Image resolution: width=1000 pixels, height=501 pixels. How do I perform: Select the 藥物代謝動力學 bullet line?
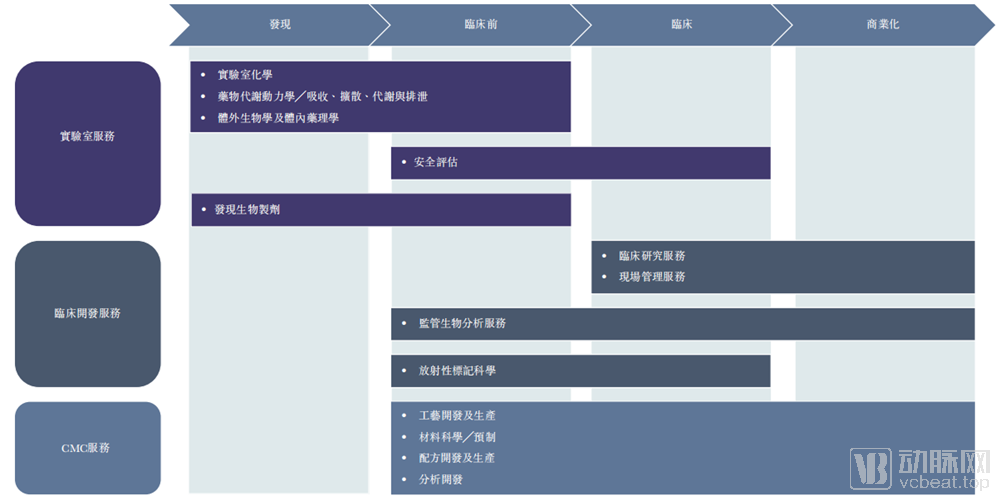click(x=322, y=97)
